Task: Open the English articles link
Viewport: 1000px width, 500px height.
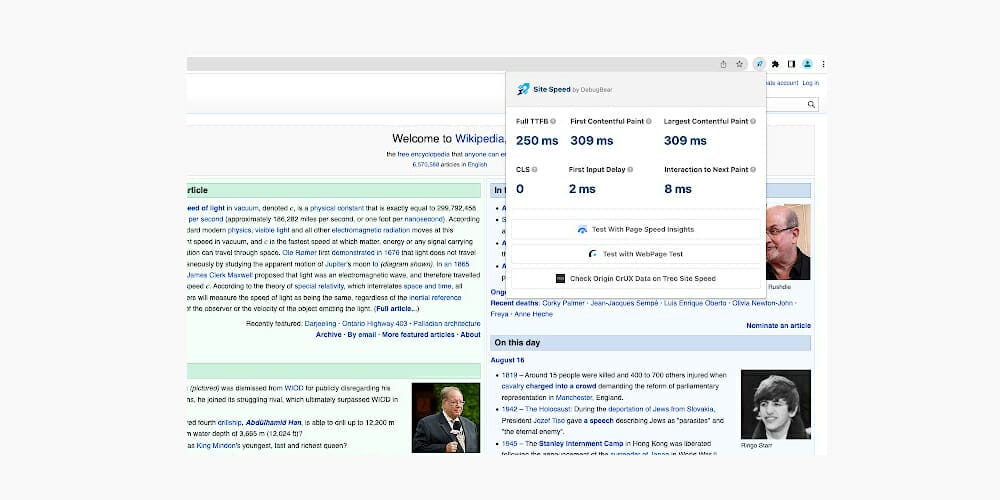Action: click(478, 165)
